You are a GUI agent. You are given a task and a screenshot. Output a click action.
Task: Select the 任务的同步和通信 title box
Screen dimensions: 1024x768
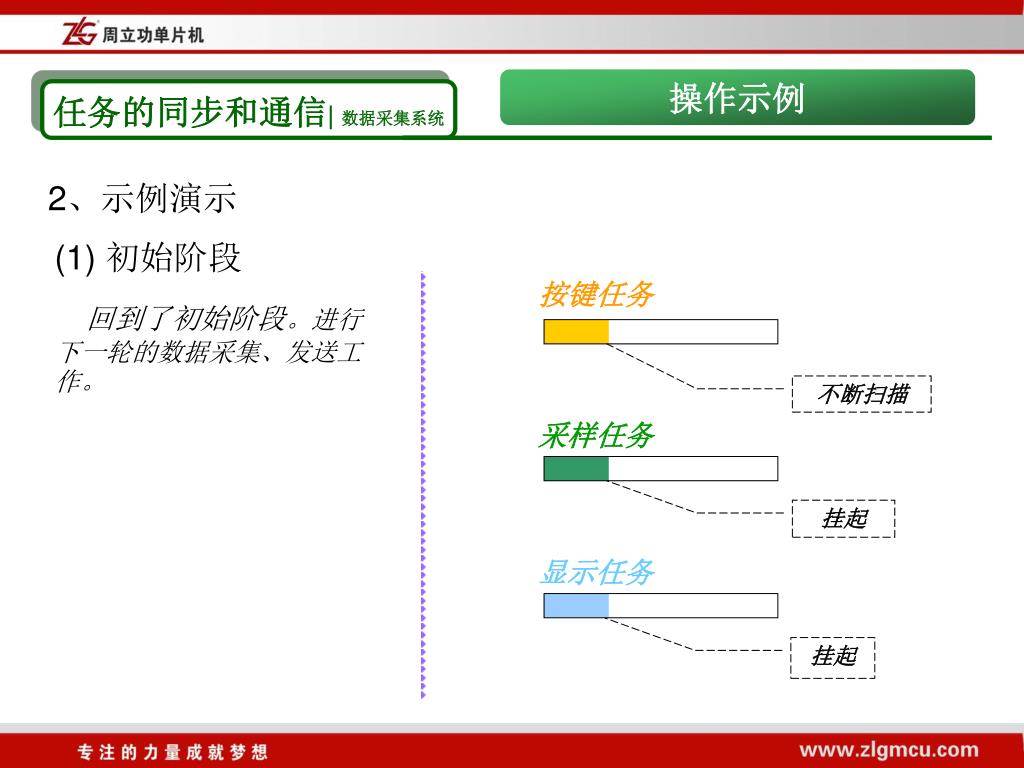point(248,110)
